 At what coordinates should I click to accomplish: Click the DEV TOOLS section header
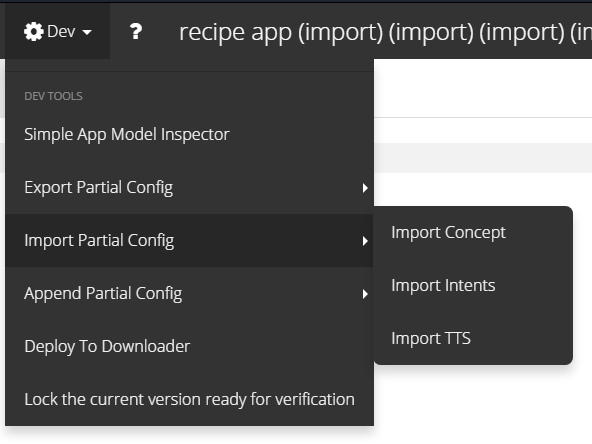pyautogui.click(x=53, y=96)
